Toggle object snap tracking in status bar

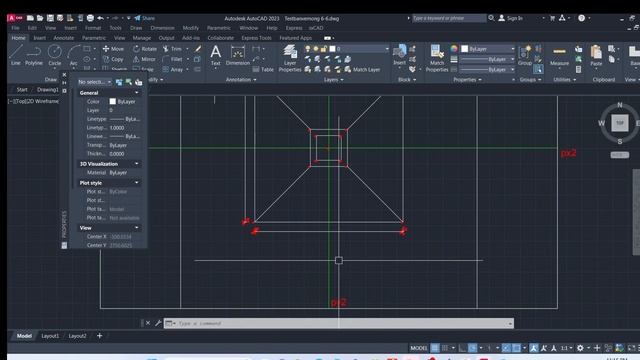pos(506,348)
